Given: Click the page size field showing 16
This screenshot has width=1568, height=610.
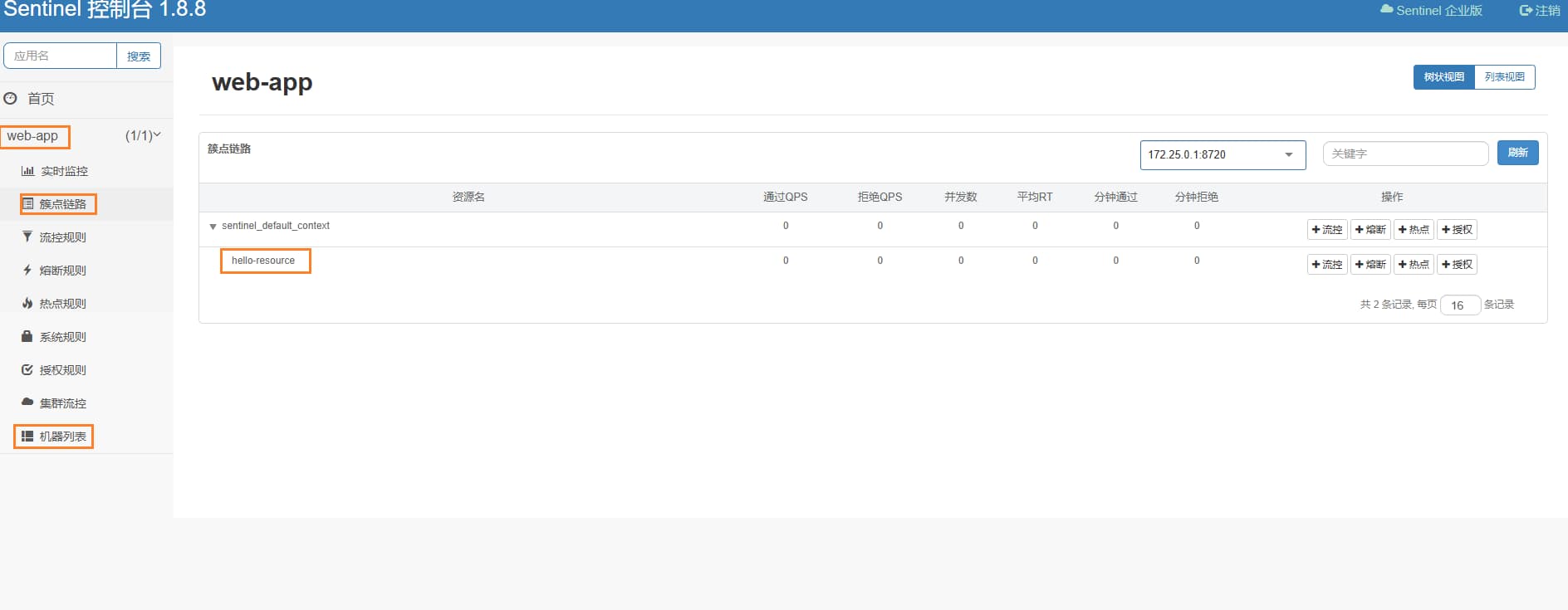Looking at the screenshot, I should tap(1460, 305).
